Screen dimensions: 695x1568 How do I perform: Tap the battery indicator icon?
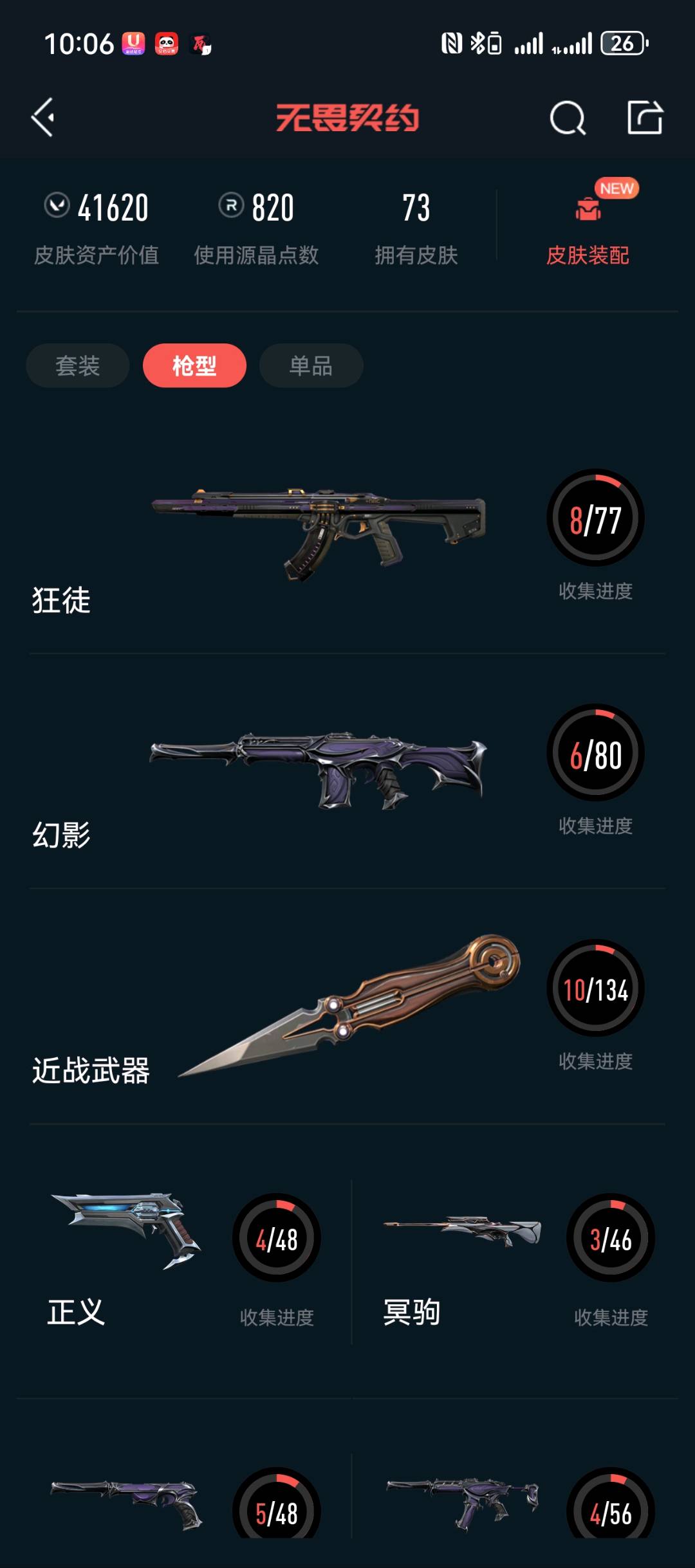(x=624, y=44)
